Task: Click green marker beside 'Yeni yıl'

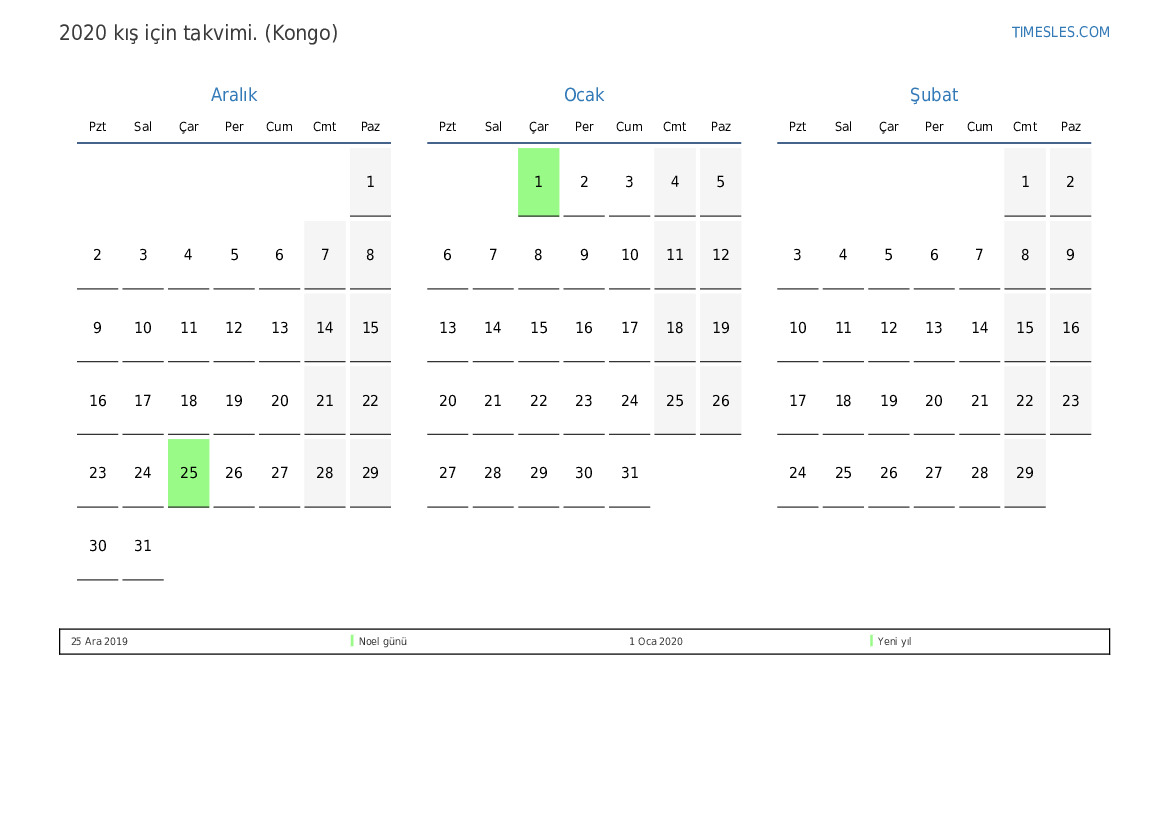Action: tap(871, 641)
